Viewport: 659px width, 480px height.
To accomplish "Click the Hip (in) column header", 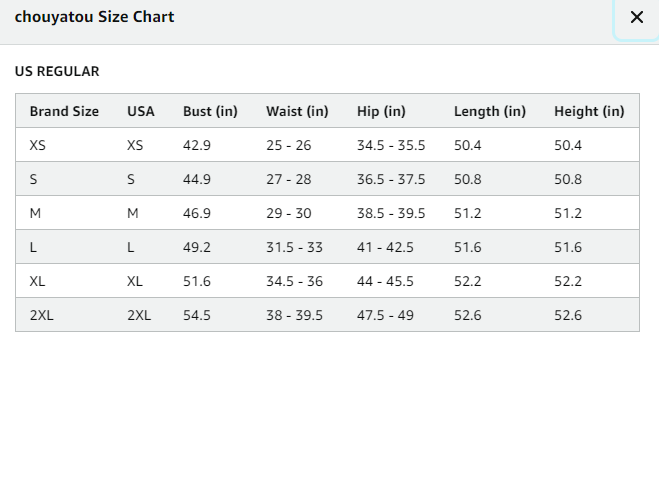I will point(381,111).
